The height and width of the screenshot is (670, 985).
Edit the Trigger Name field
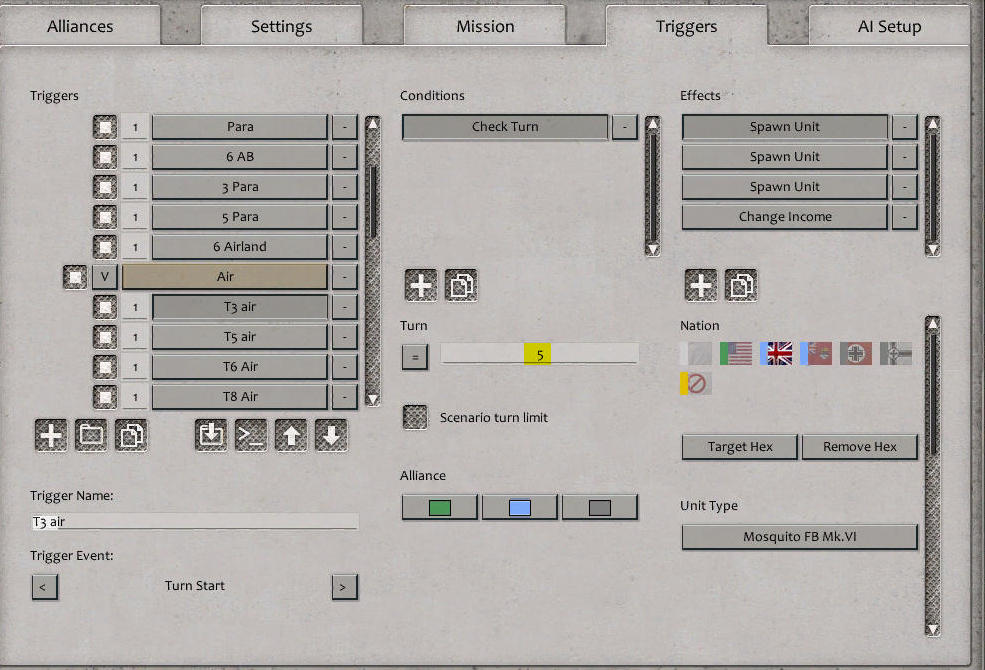coord(195,522)
